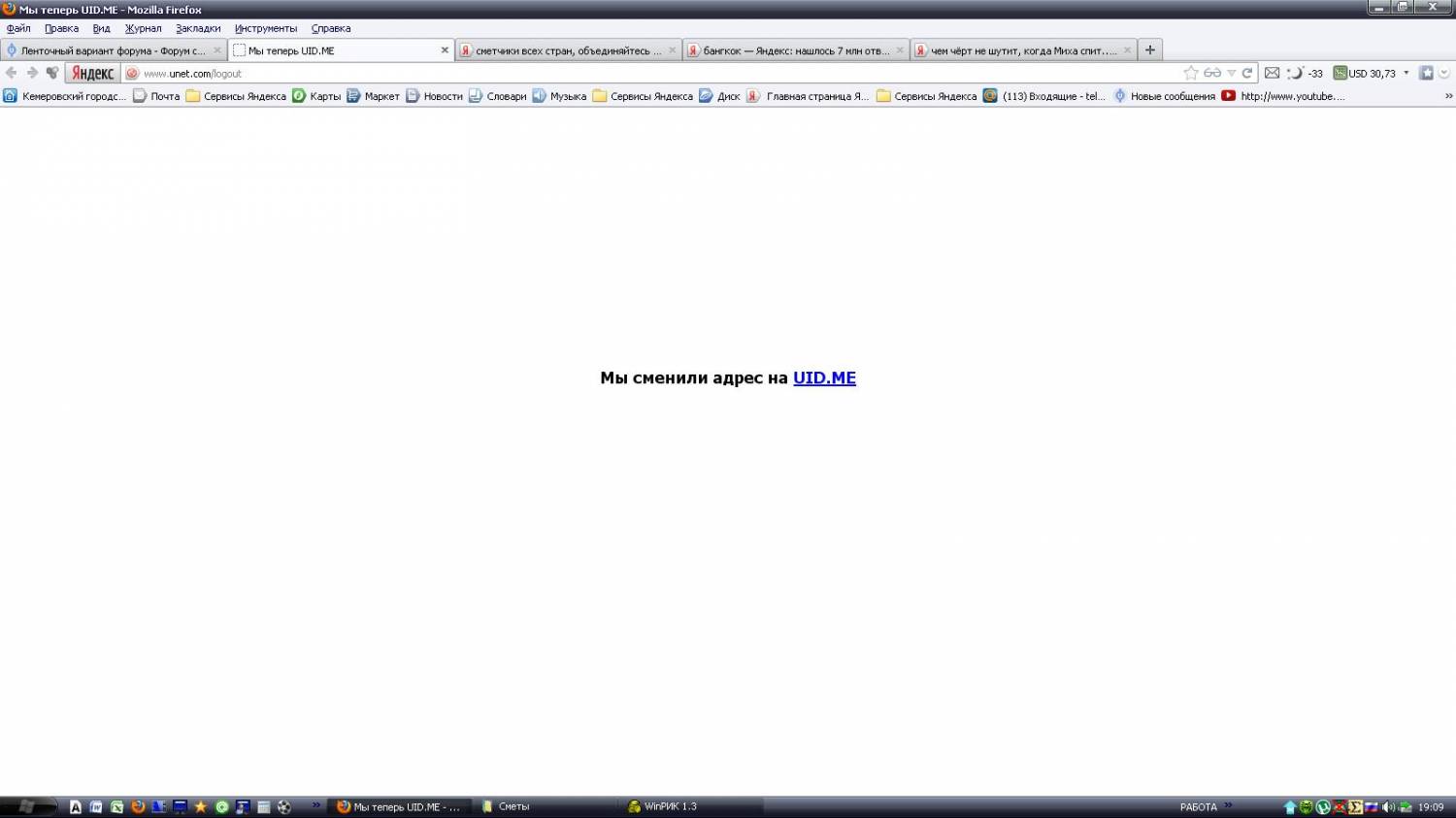Open the Правка menu
This screenshot has height=818, width=1456.
point(61,28)
